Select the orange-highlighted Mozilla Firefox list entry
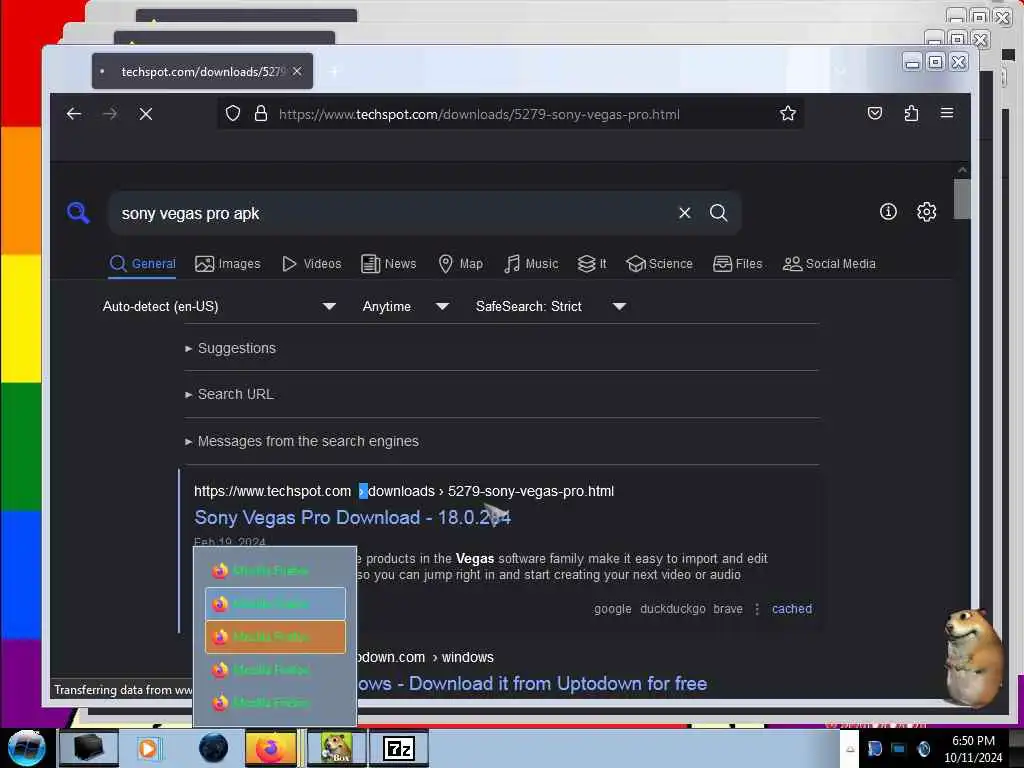This screenshot has width=1024, height=768. click(x=275, y=637)
